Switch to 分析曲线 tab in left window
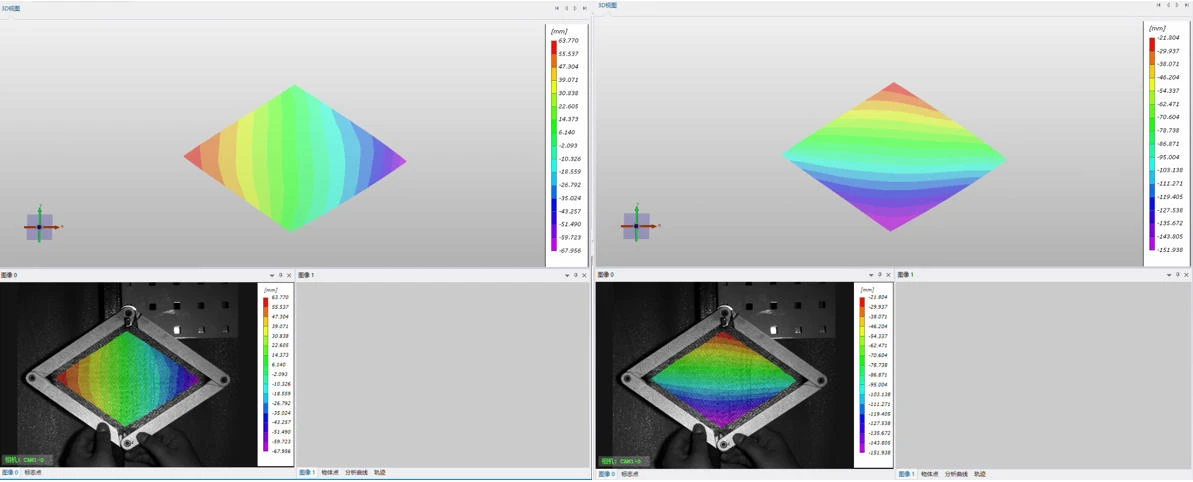 pos(357,473)
